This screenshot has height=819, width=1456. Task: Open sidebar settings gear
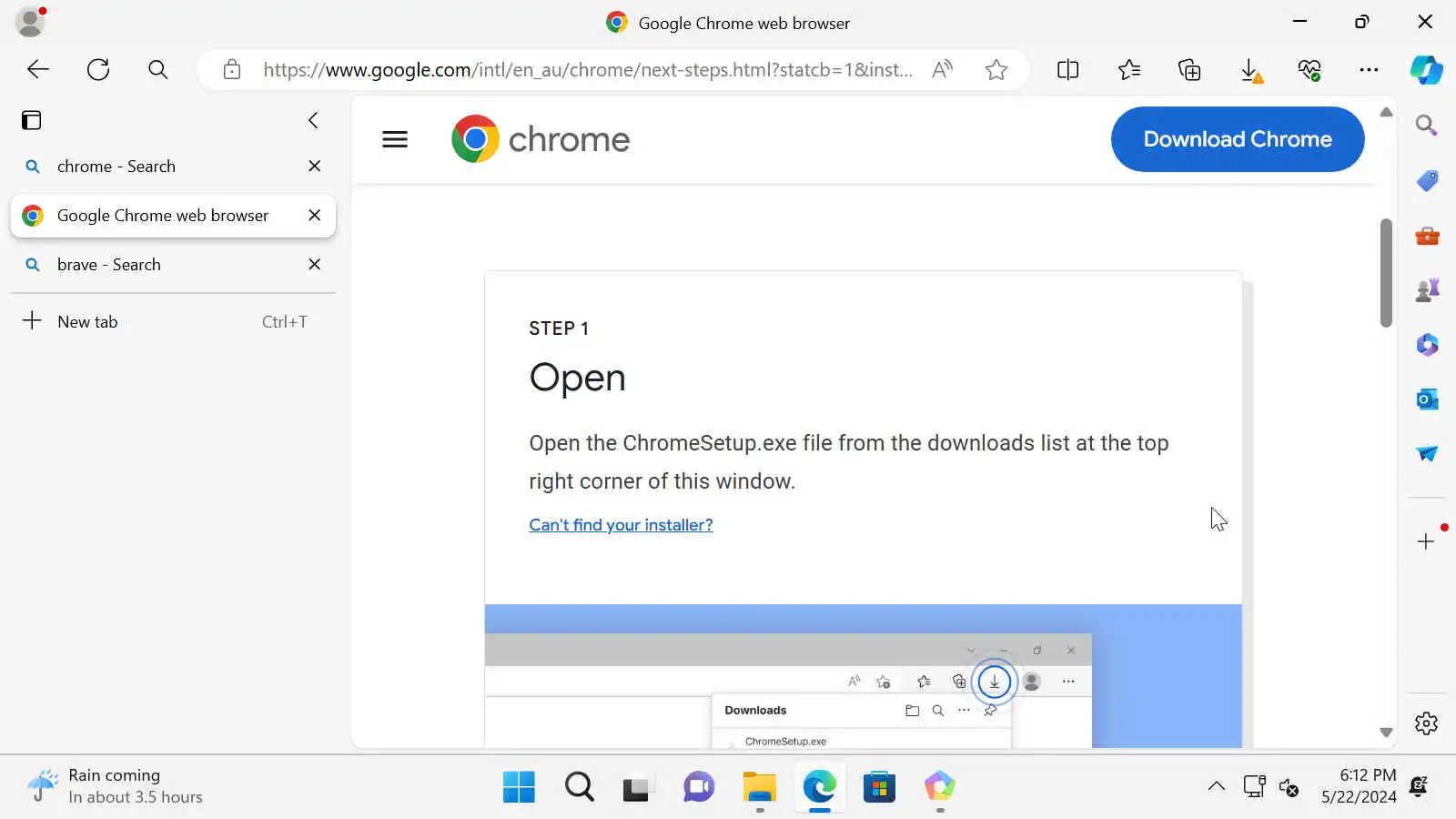coord(1427,723)
